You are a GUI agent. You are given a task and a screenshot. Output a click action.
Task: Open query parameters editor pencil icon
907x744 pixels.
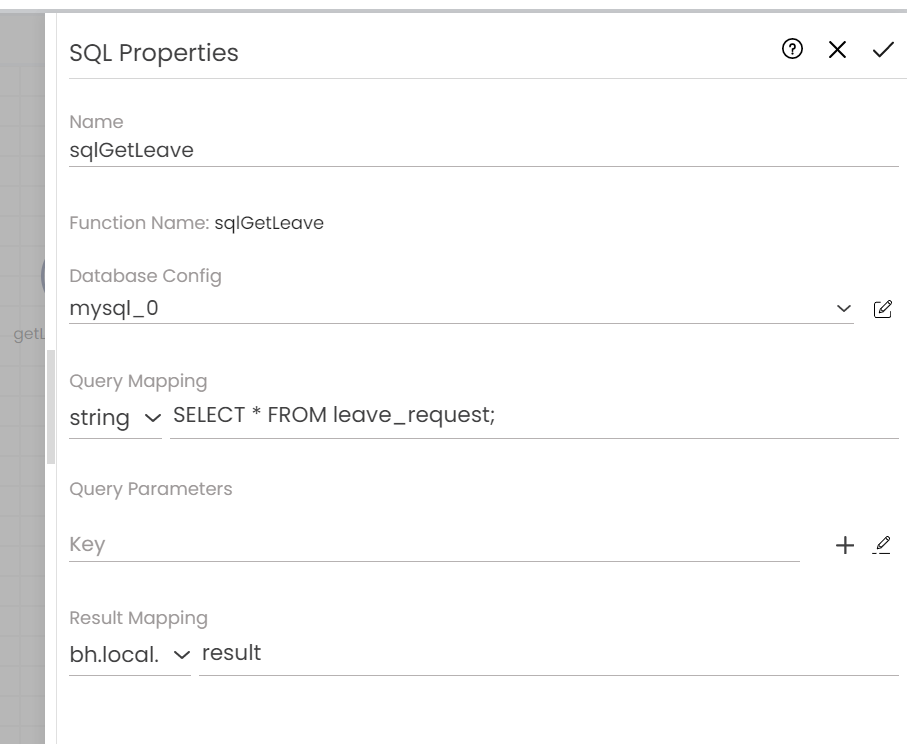tap(882, 545)
